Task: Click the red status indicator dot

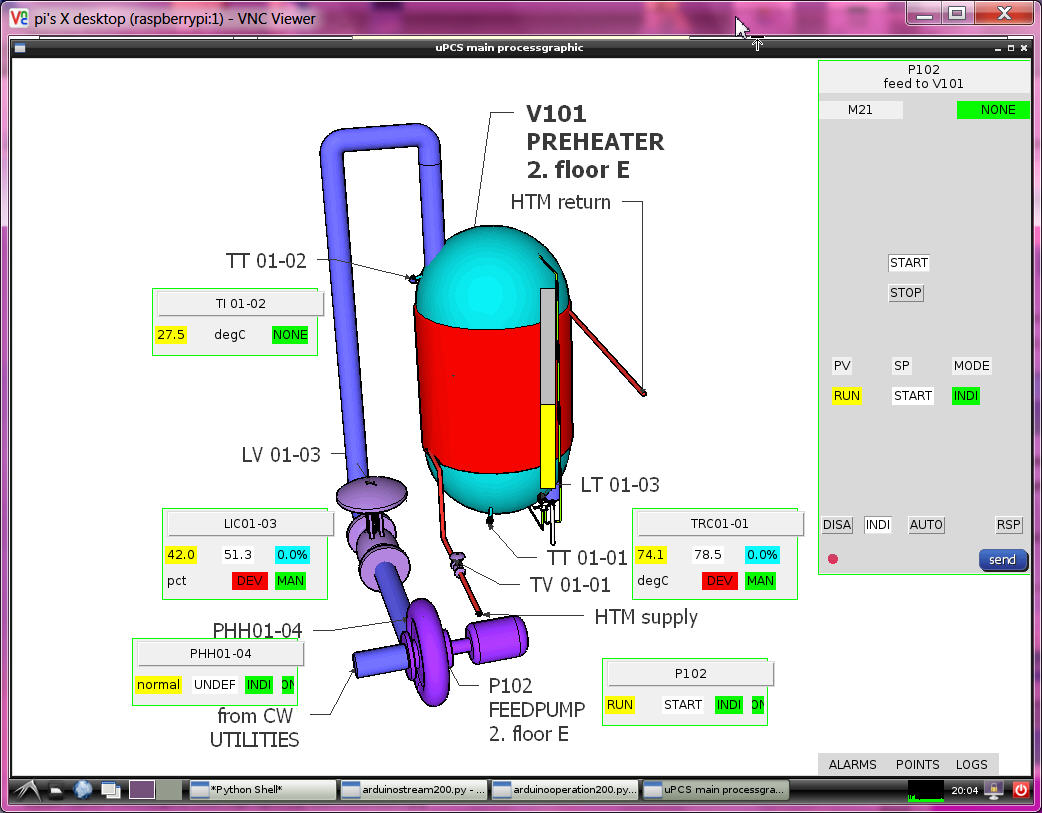Action: point(833,559)
